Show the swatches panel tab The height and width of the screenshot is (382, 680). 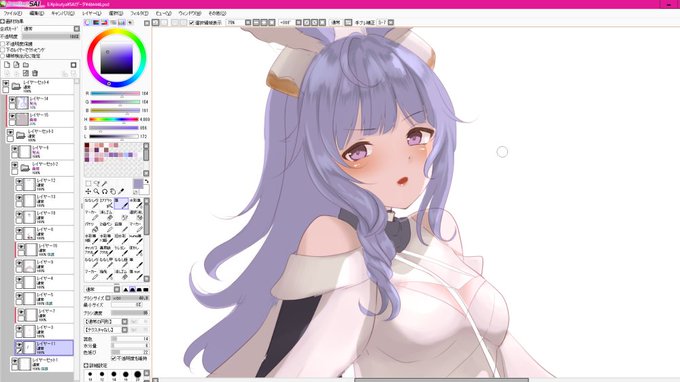tap(122, 23)
